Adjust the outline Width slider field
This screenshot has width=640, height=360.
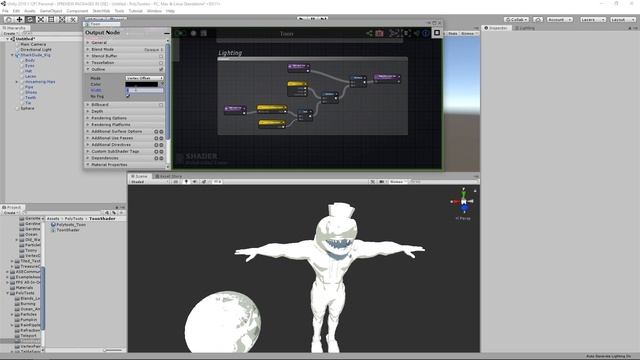144,90
